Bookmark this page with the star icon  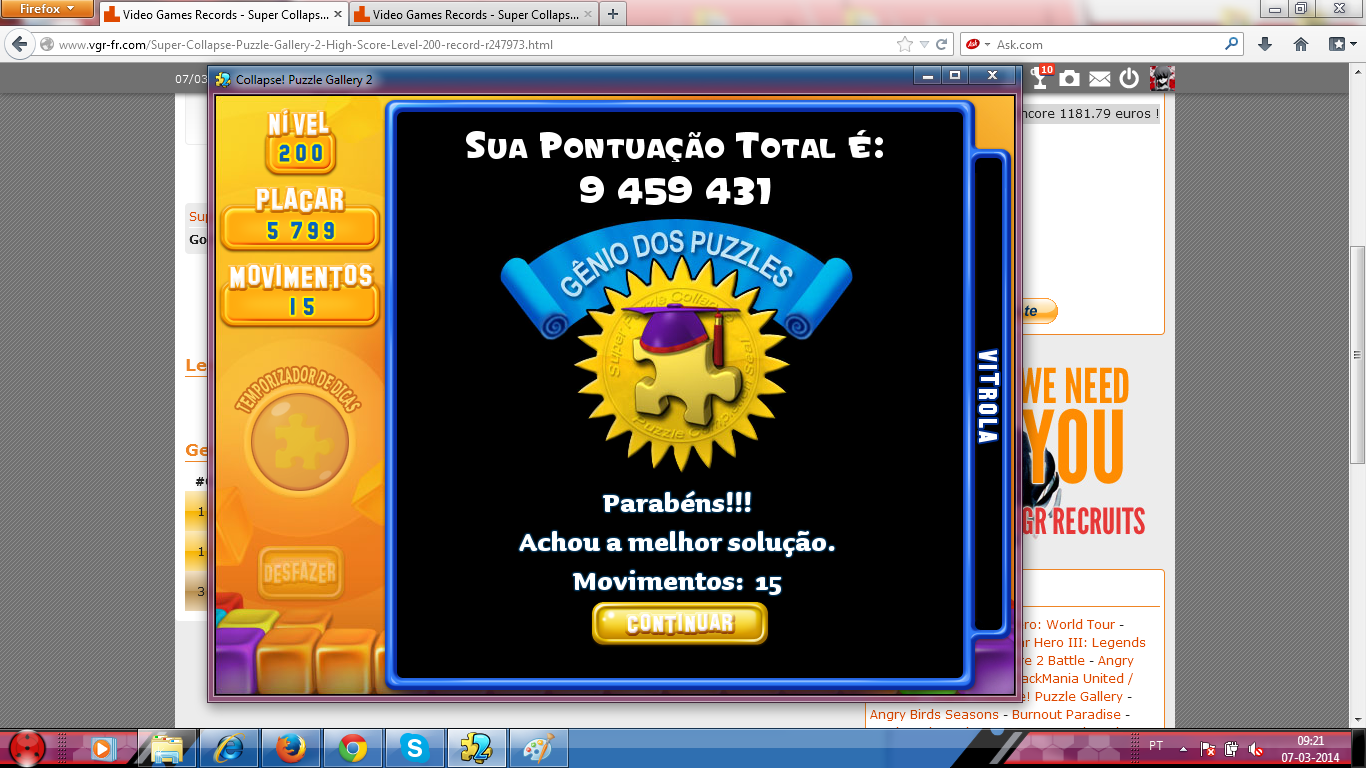pyautogui.click(x=905, y=44)
